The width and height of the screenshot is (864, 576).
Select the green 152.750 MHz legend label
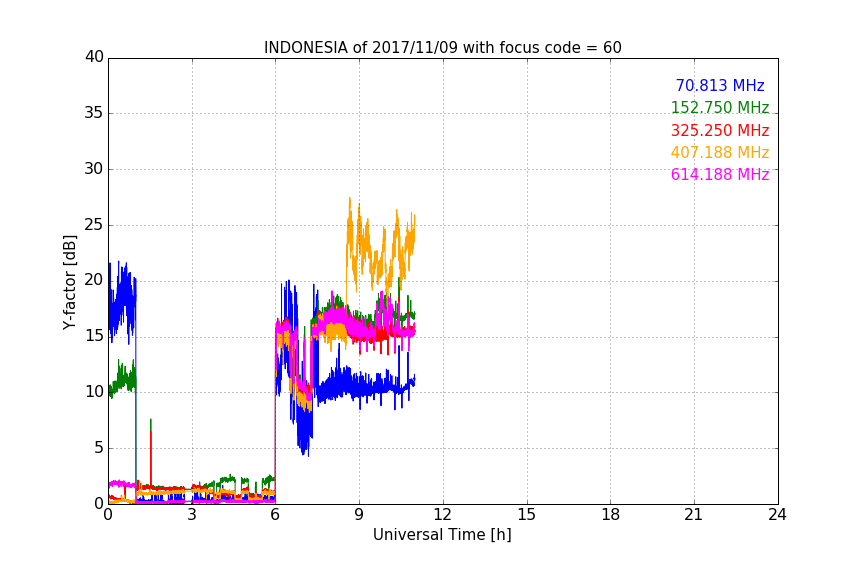(720, 107)
